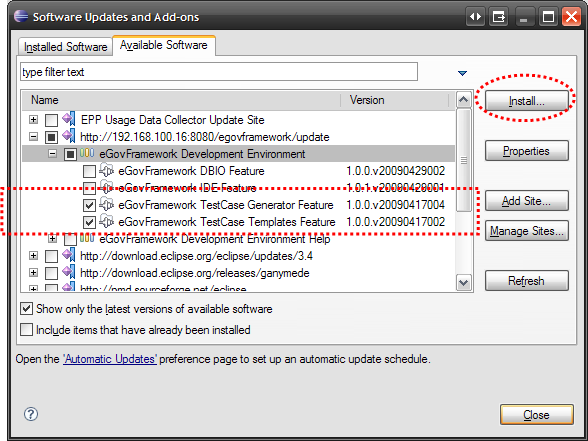Click the Development Environment Help category icon

pos(87,237)
